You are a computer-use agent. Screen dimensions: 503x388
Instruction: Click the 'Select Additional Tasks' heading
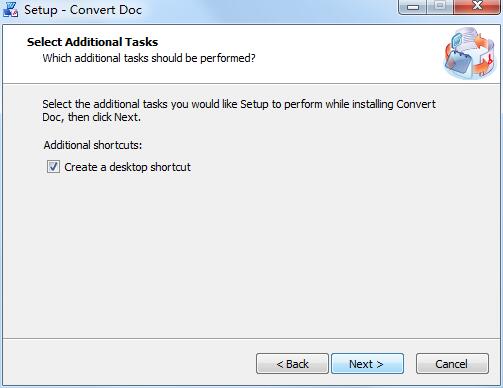pyautogui.click(x=92, y=42)
